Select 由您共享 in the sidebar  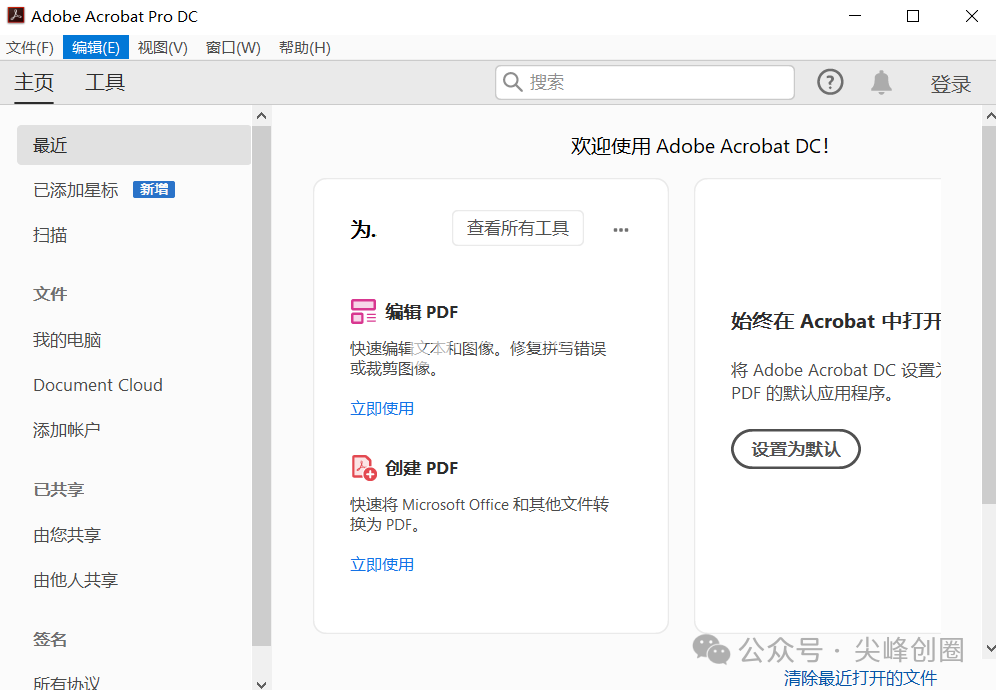67,535
